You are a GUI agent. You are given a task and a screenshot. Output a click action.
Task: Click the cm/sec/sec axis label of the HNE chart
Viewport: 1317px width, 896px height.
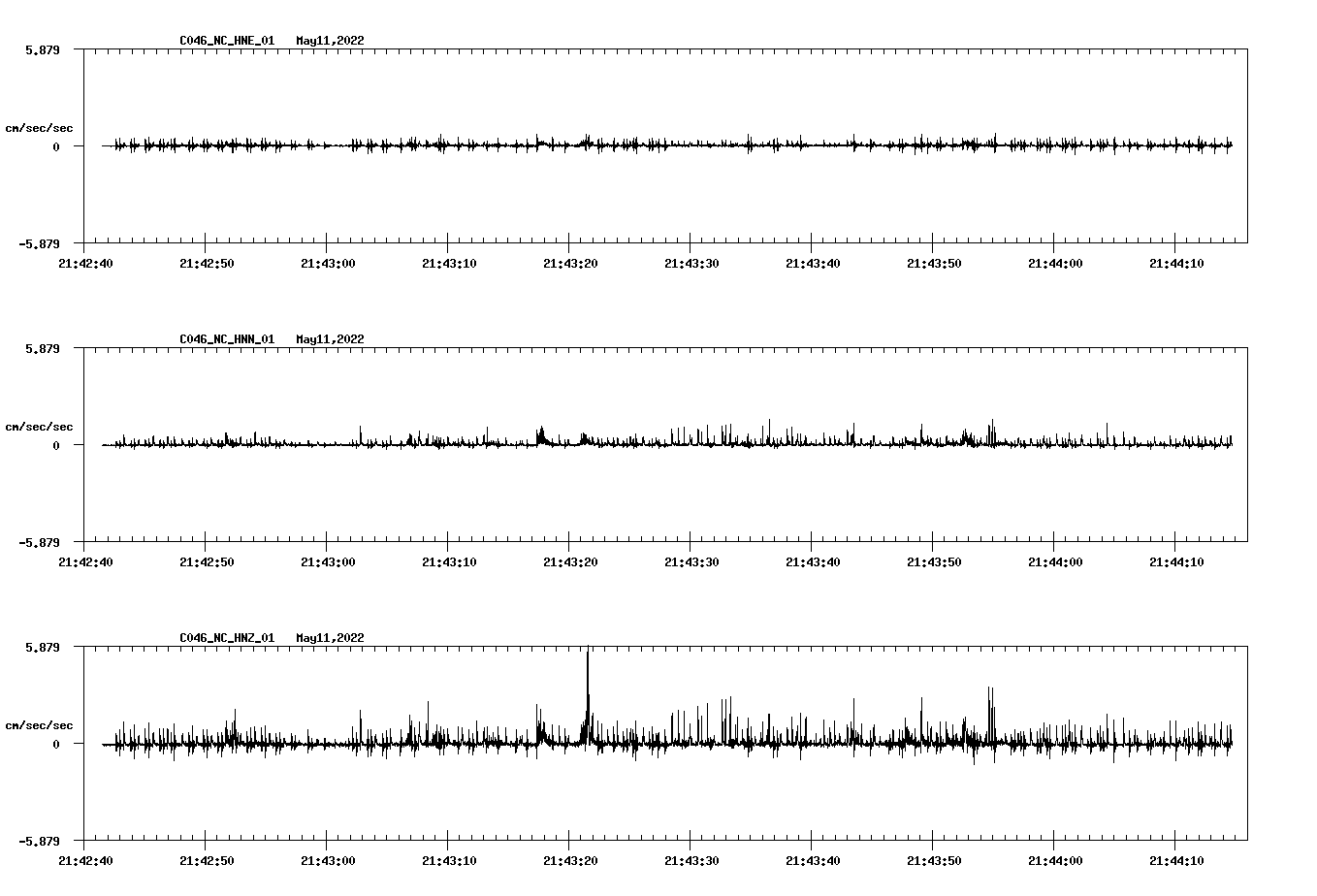click(39, 128)
